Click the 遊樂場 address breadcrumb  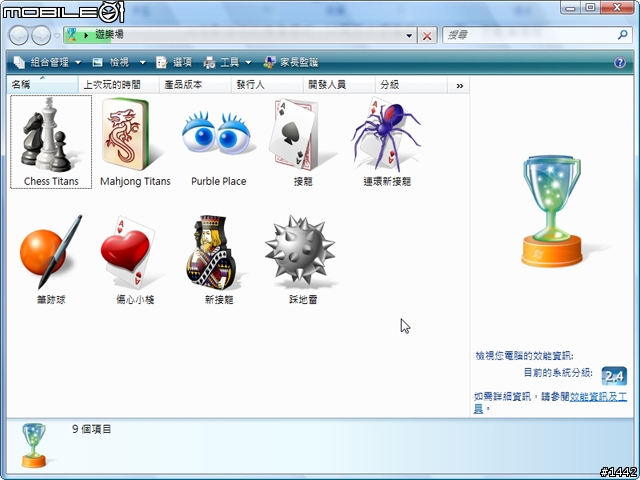[x=109, y=35]
